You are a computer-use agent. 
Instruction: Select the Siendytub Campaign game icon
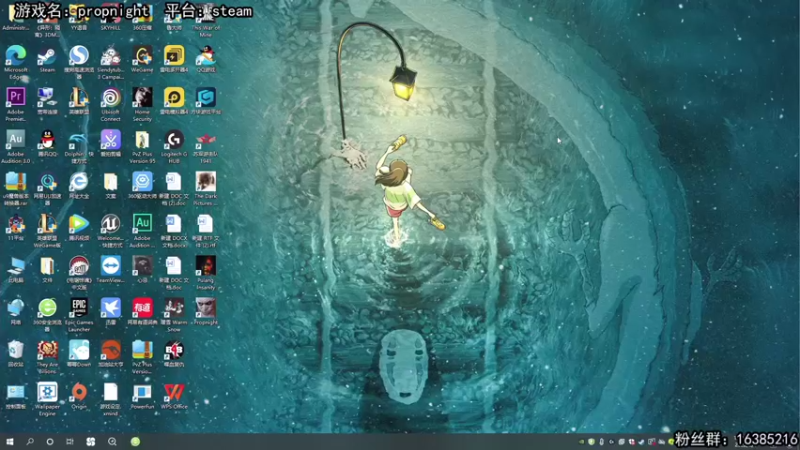tap(111, 56)
